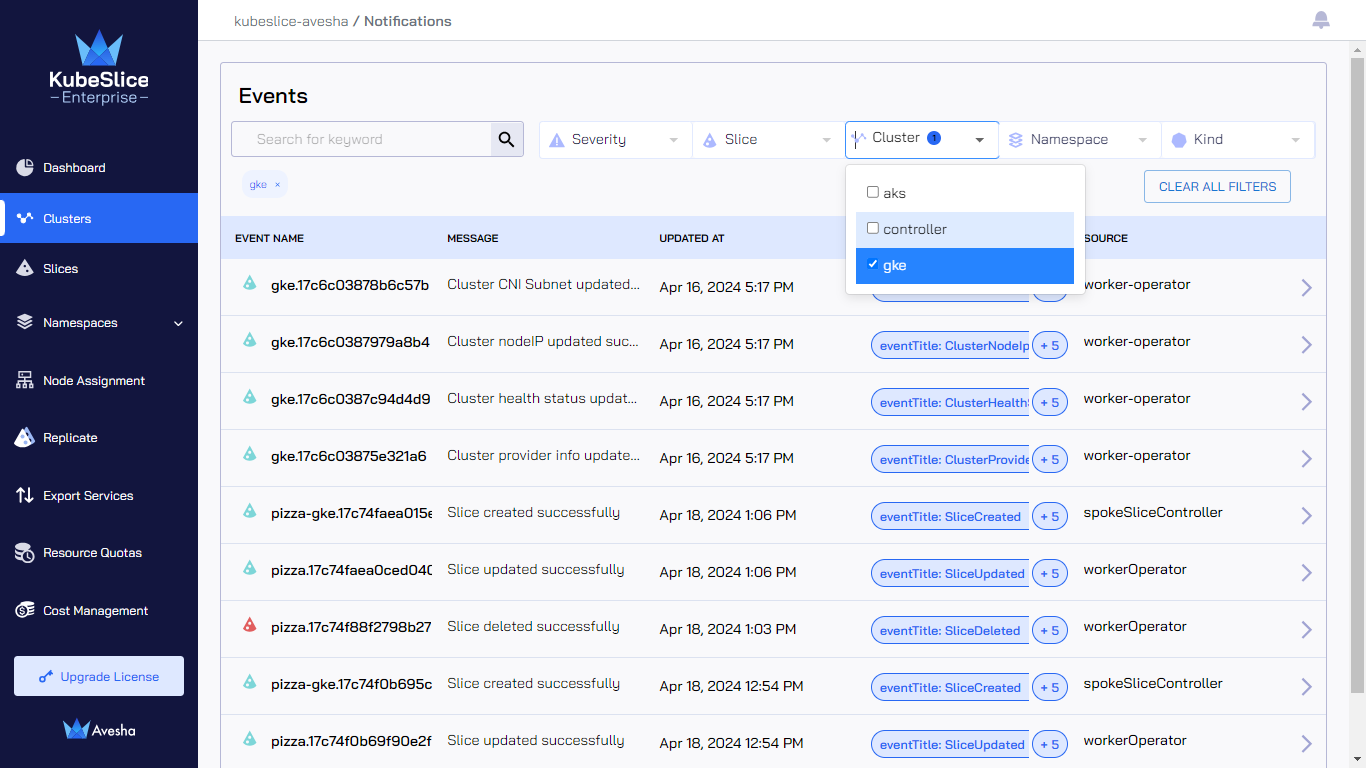Click 'Apr 18, 2024 1:03 PM' timestamp
This screenshot has width=1366, height=768.
click(728, 630)
